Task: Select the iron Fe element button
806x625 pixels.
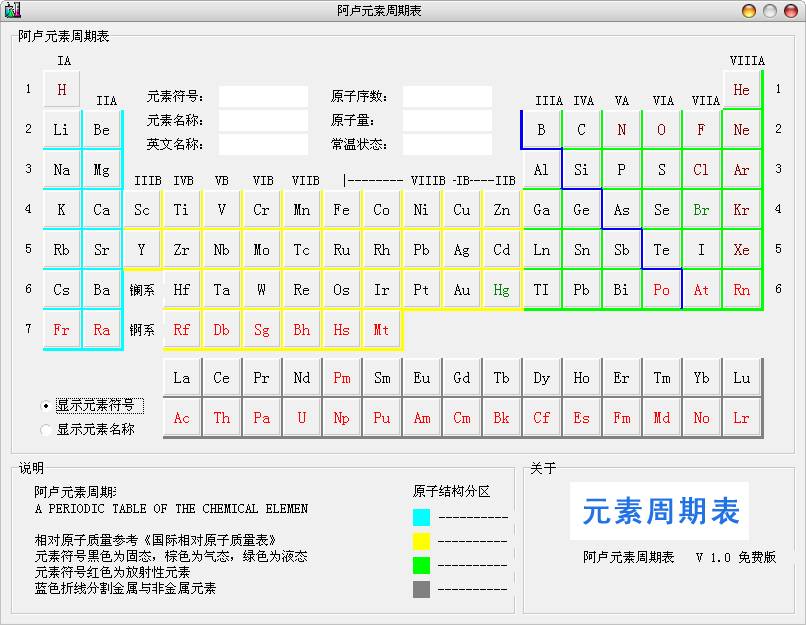Action: pyautogui.click(x=341, y=209)
